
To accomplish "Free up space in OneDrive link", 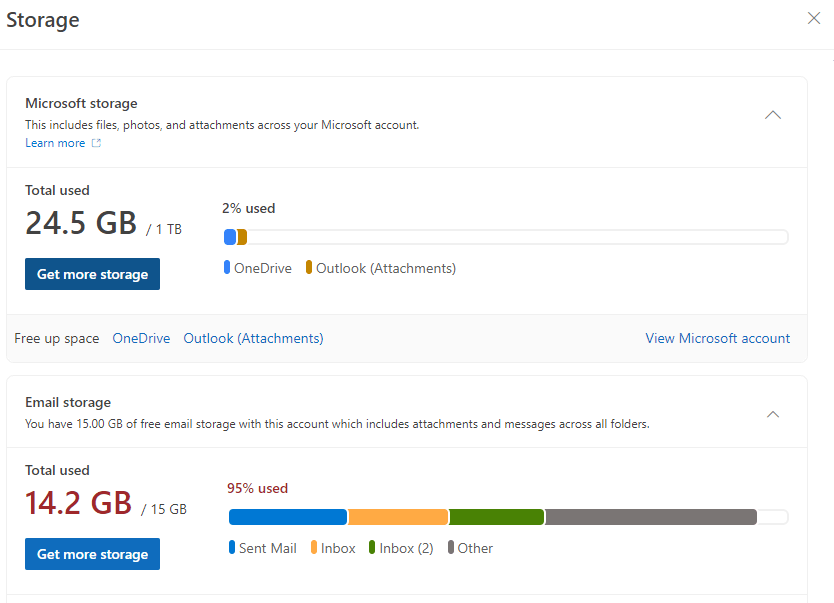I will (x=141, y=338).
